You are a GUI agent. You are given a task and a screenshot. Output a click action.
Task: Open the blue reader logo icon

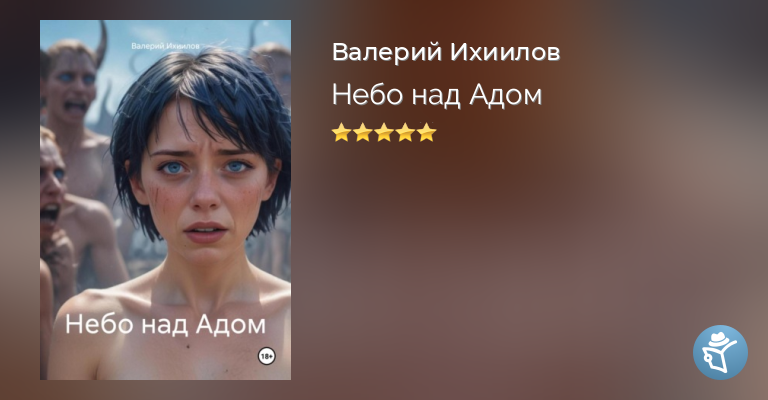(720, 352)
